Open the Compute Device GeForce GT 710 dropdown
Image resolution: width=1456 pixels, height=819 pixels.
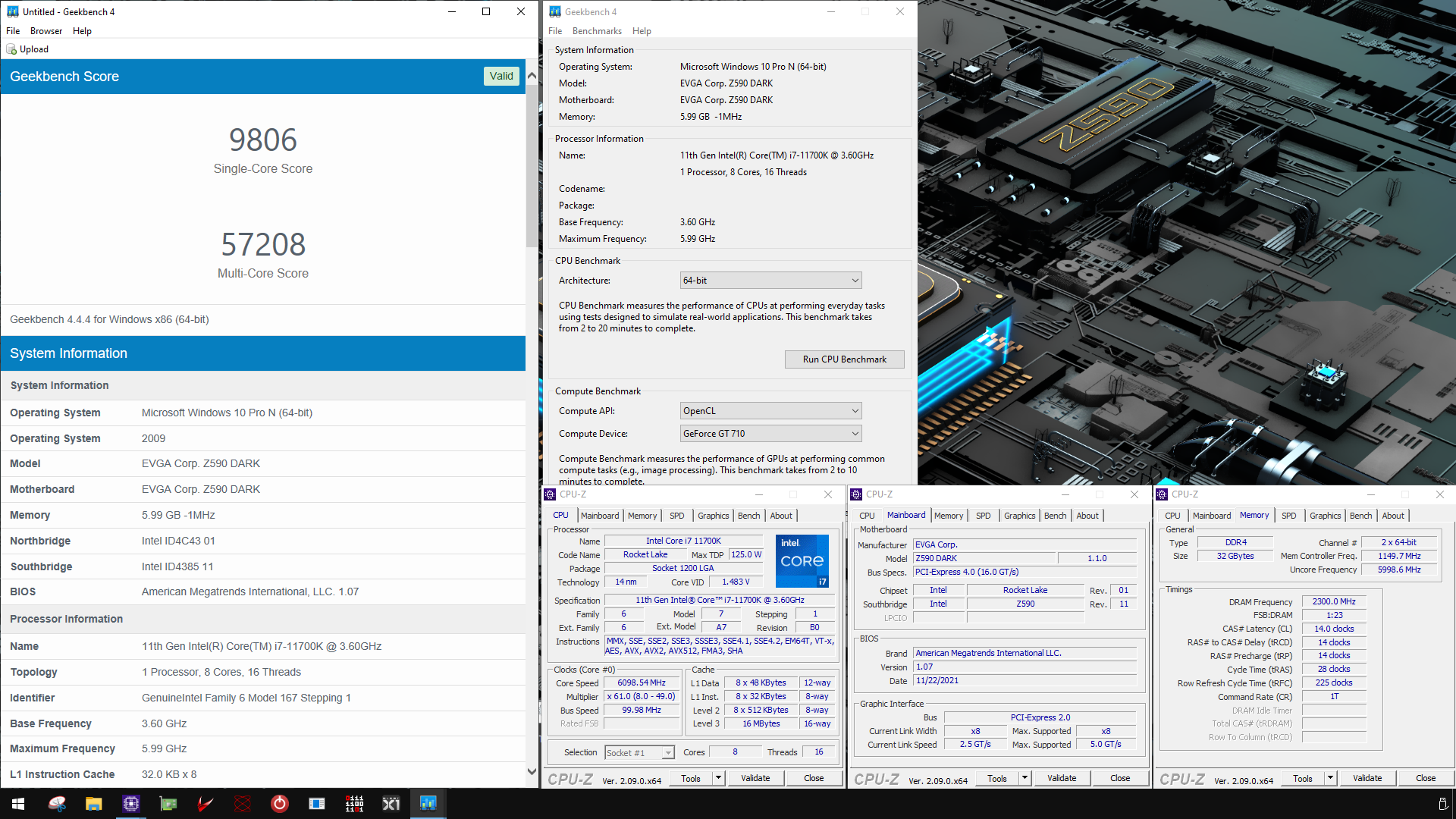pyautogui.click(x=770, y=434)
